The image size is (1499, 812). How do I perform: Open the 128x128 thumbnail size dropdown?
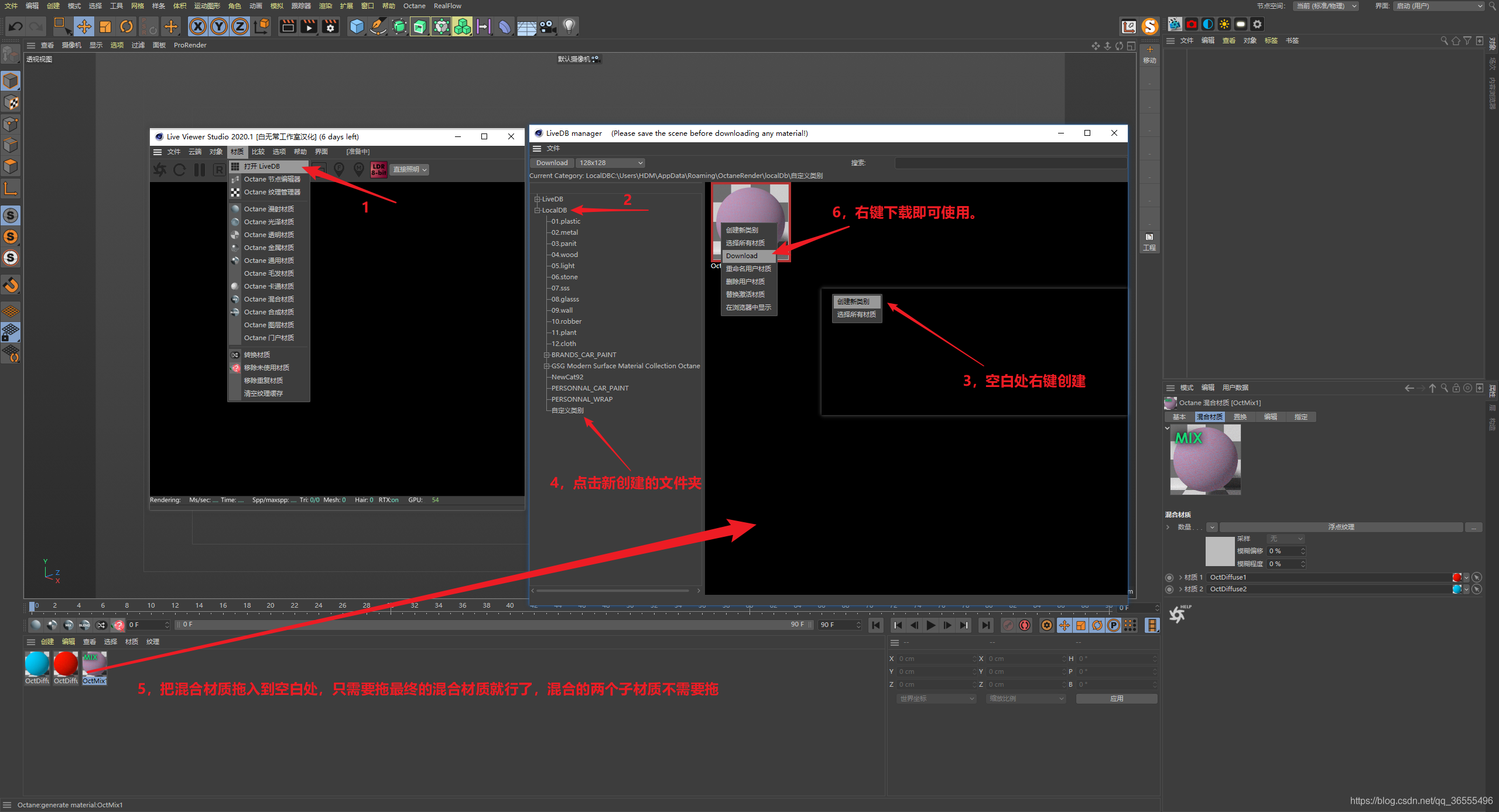611,163
